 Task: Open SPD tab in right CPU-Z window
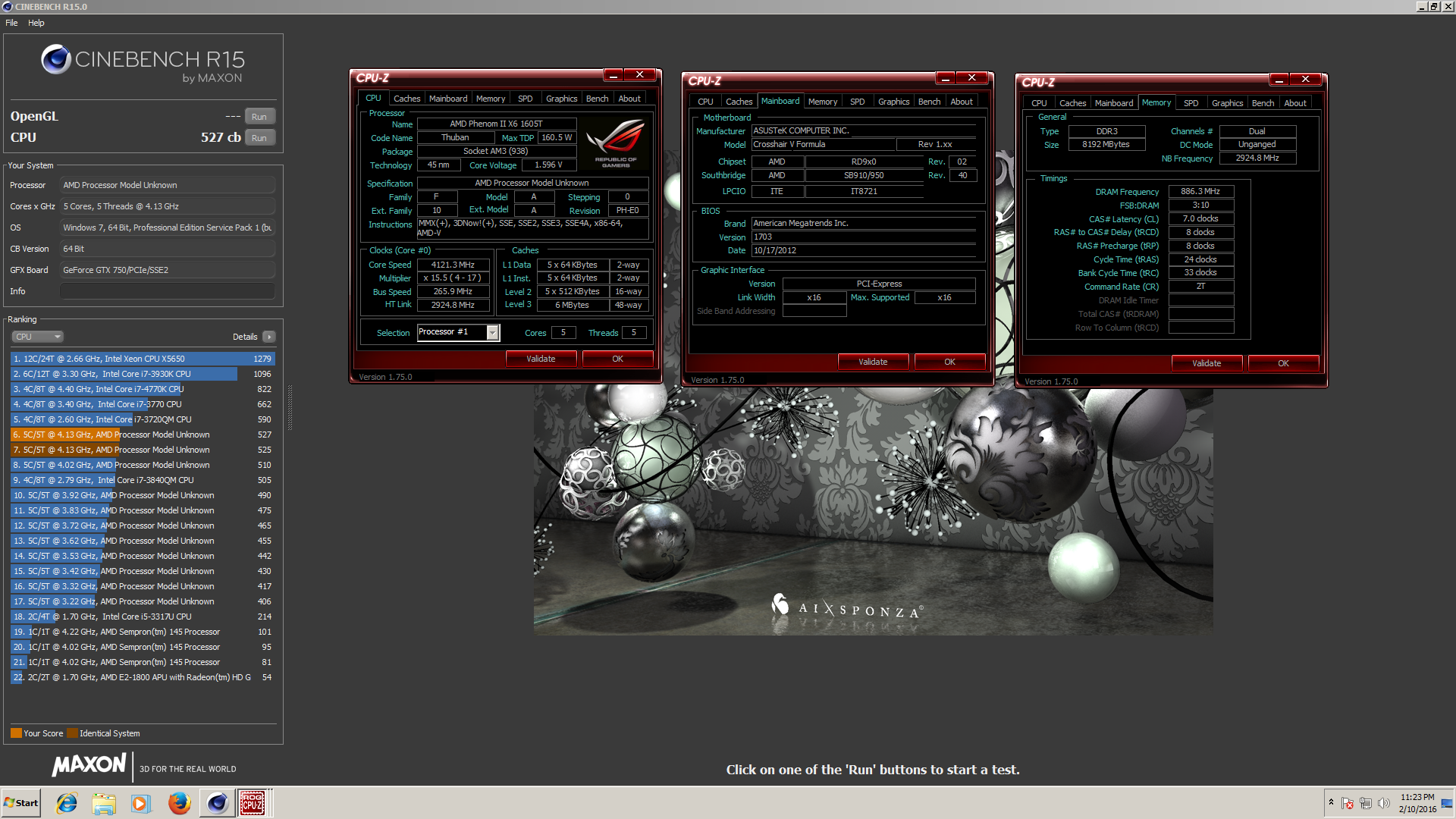[x=1191, y=103]
